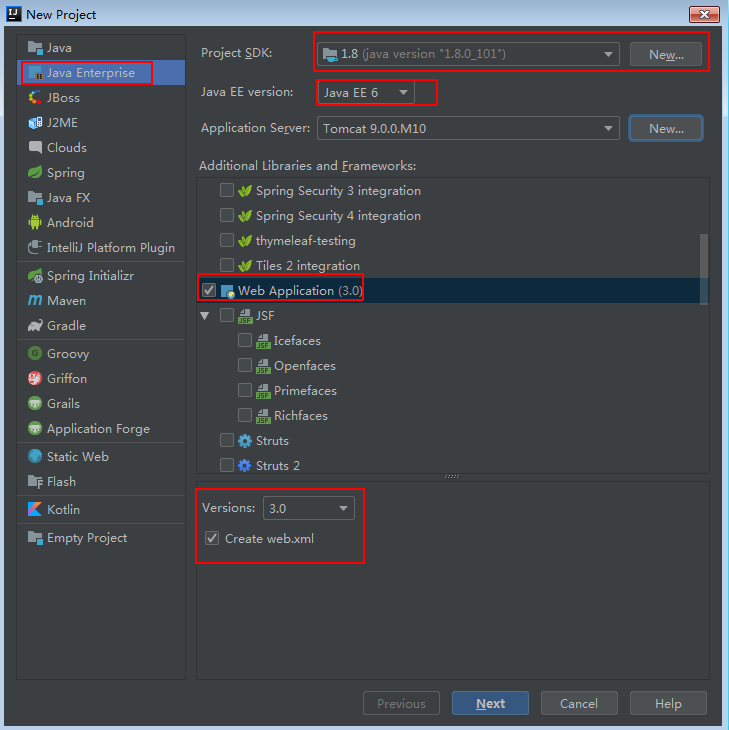729x730 pixels.
Task: Click the Android robot icon
Action: click(35, 223)
